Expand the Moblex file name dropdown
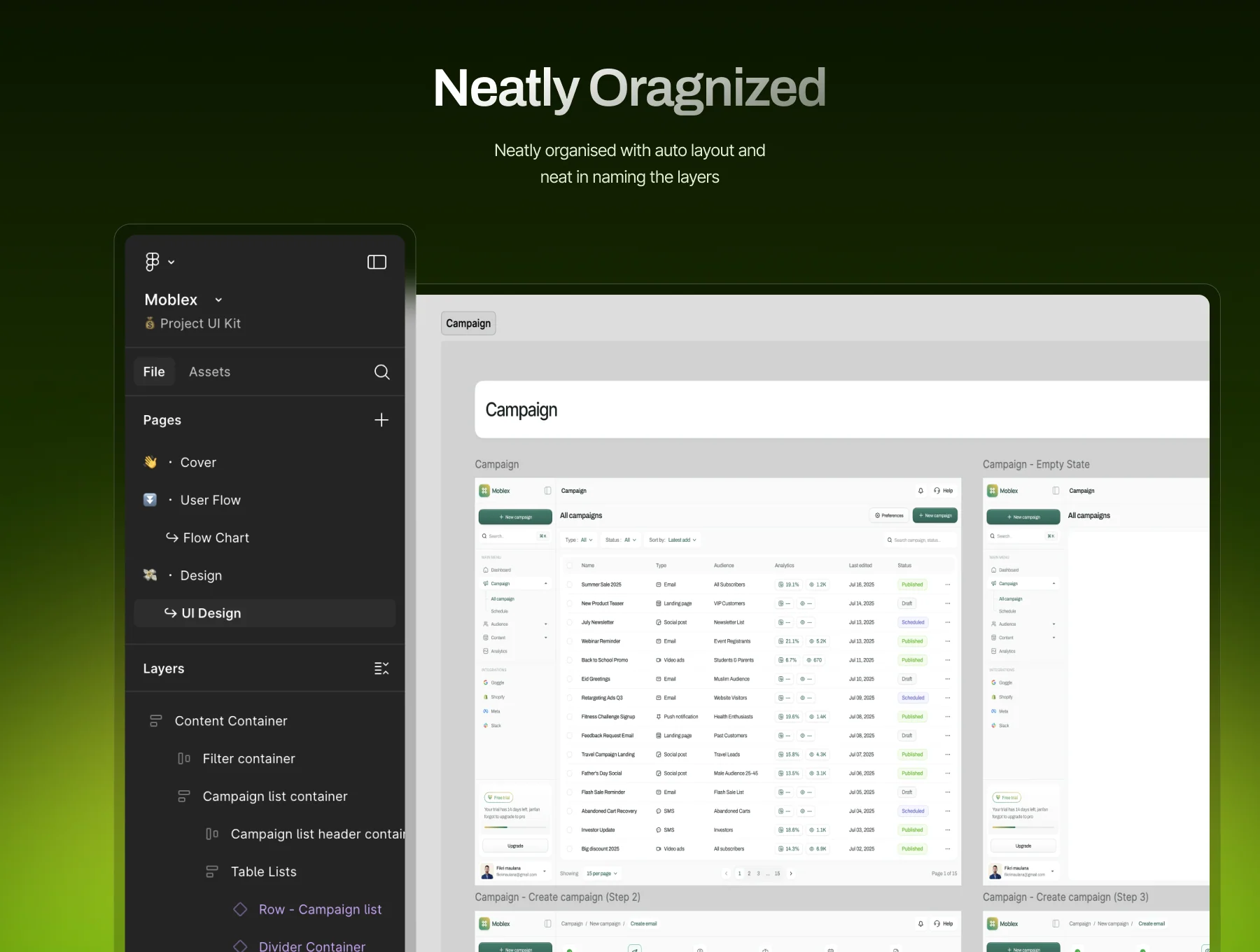The height and width of the screenshot is (952, 1260). tap(218, 300)
